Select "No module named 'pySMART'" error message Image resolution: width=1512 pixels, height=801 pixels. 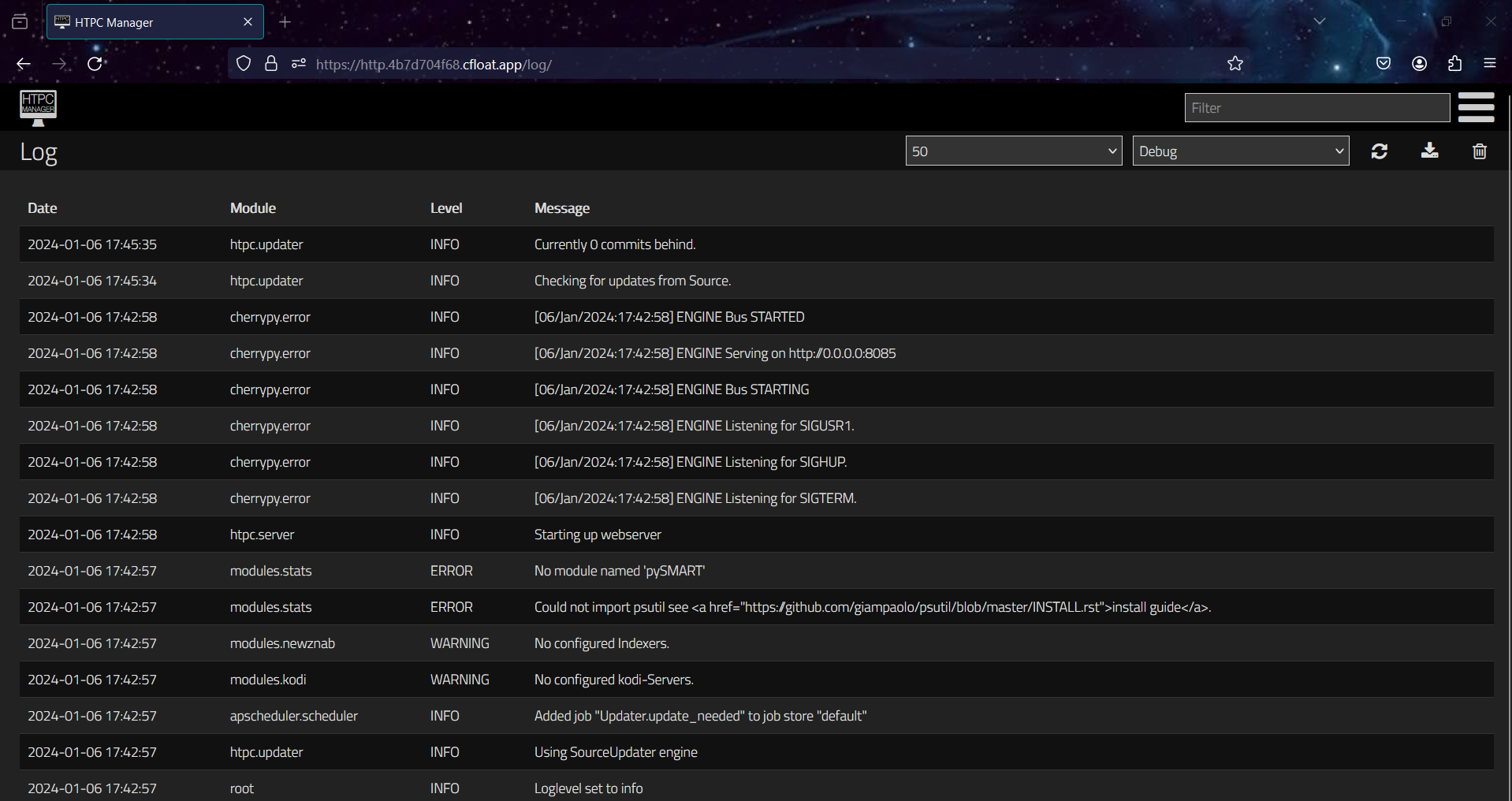620,571
